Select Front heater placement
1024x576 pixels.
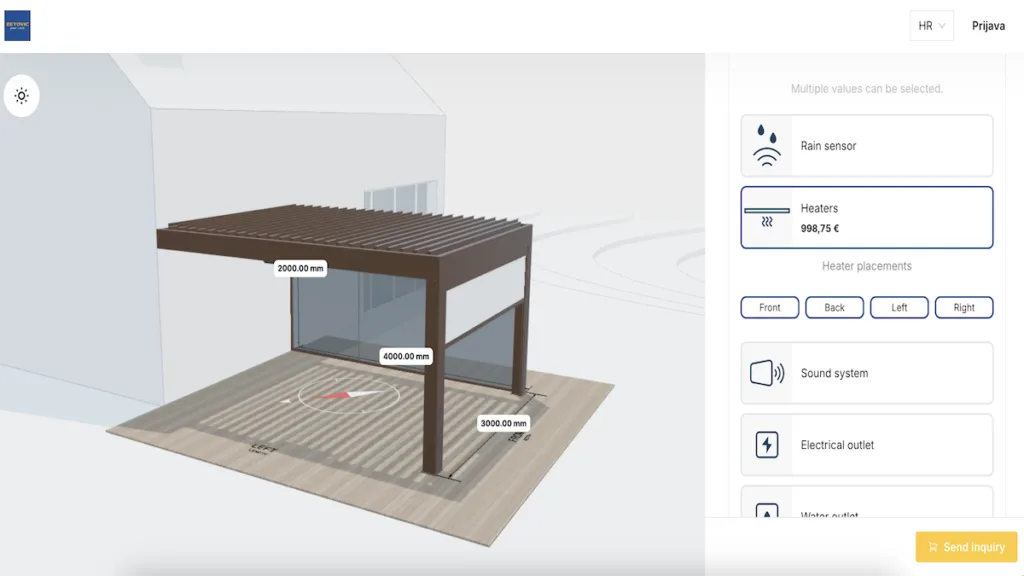[769, 308]
